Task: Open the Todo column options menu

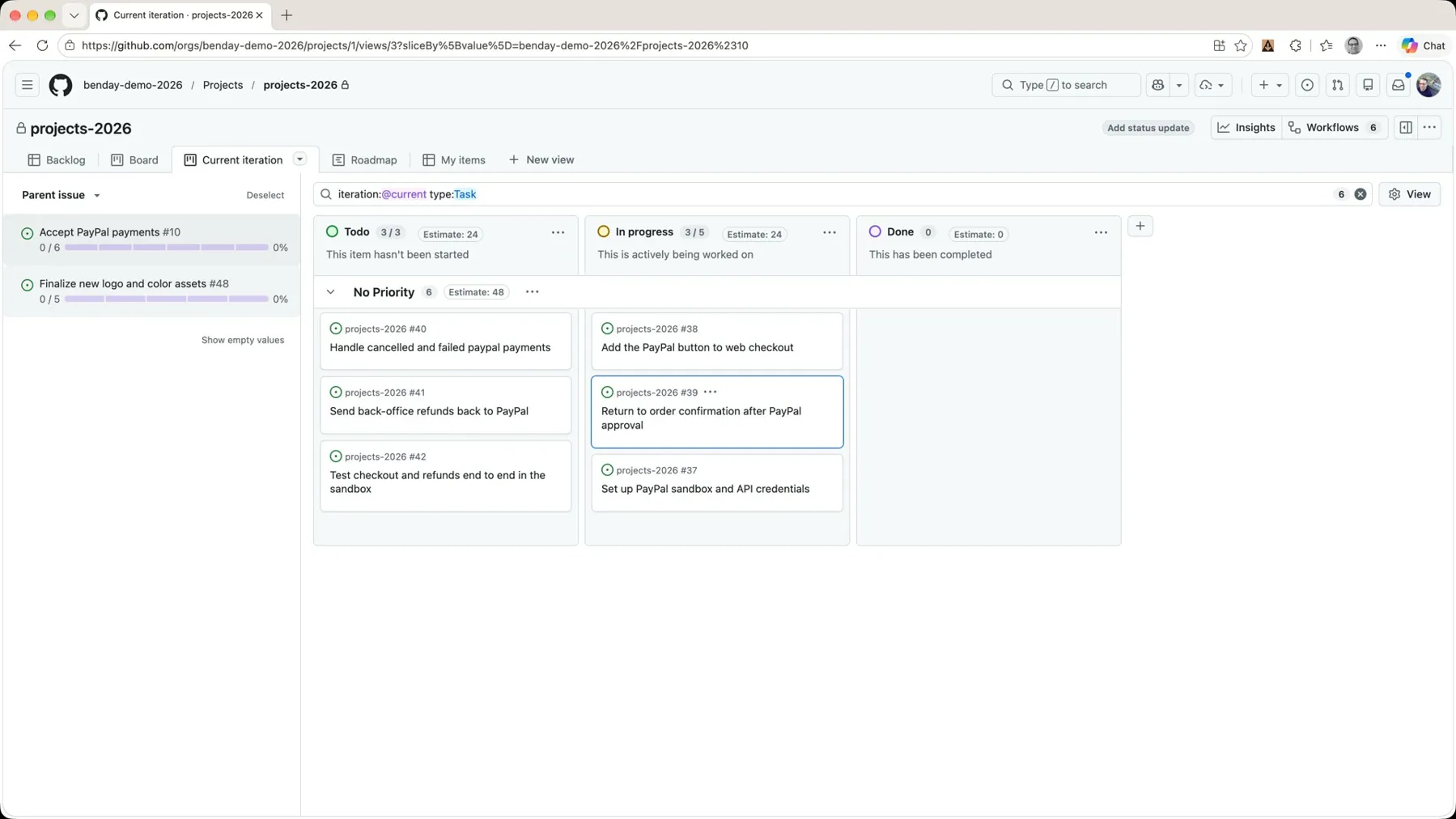Action: (558, 233)
